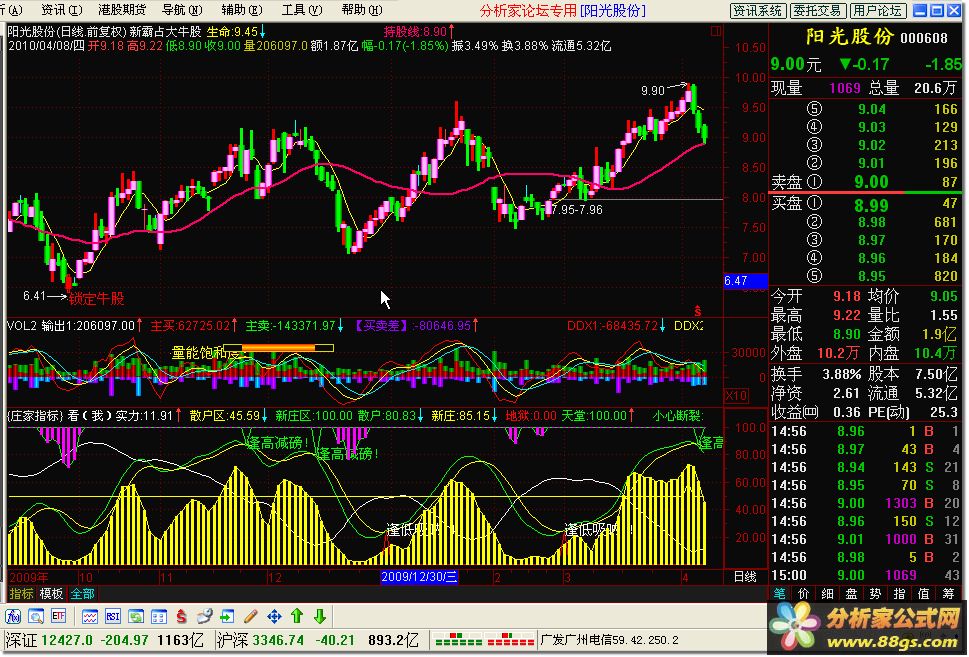Click the 买盘⑤ price 8.95
969x657 pixels.
(x=871, y=276)
